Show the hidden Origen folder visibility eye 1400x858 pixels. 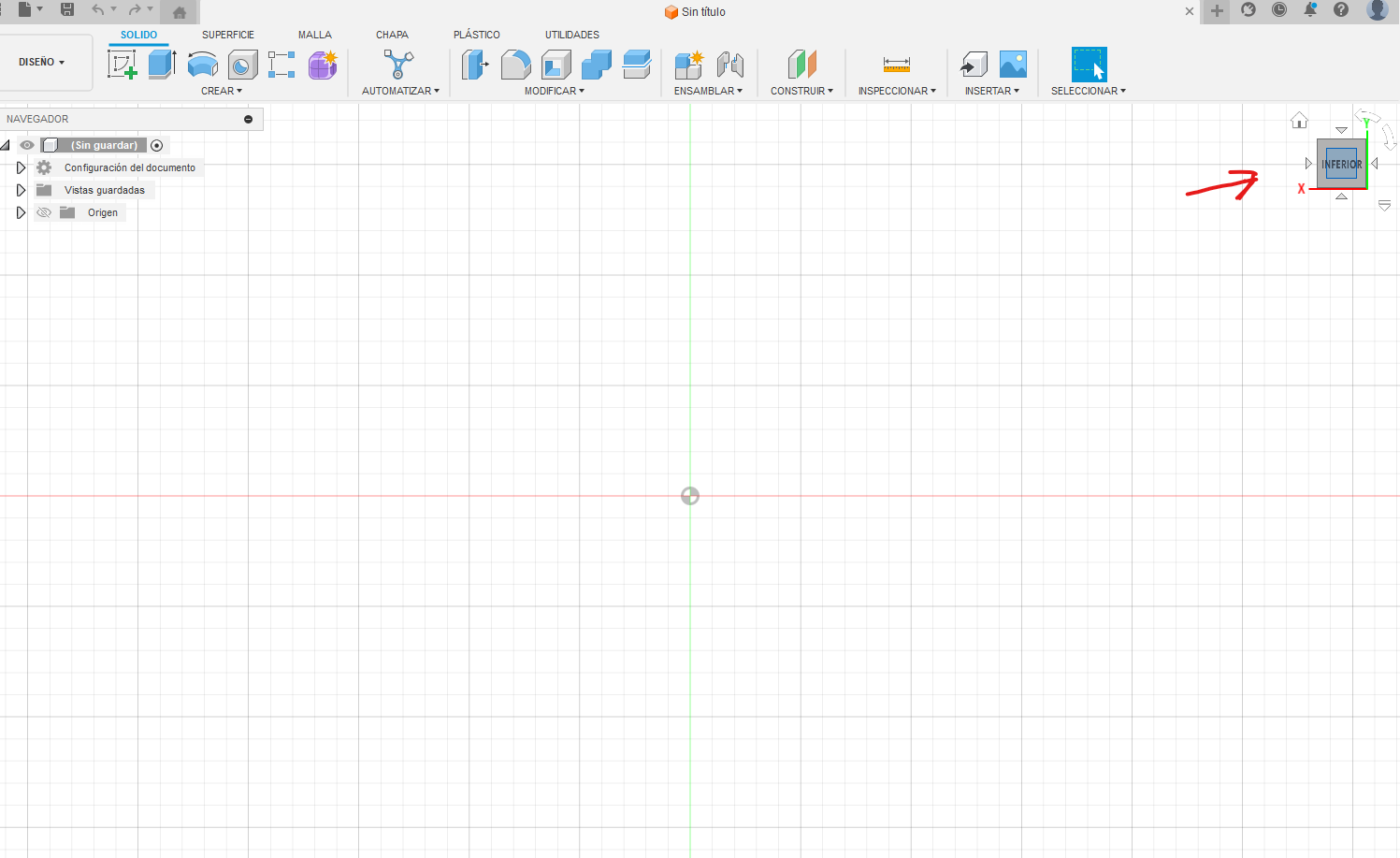click(x=43, y=212)
